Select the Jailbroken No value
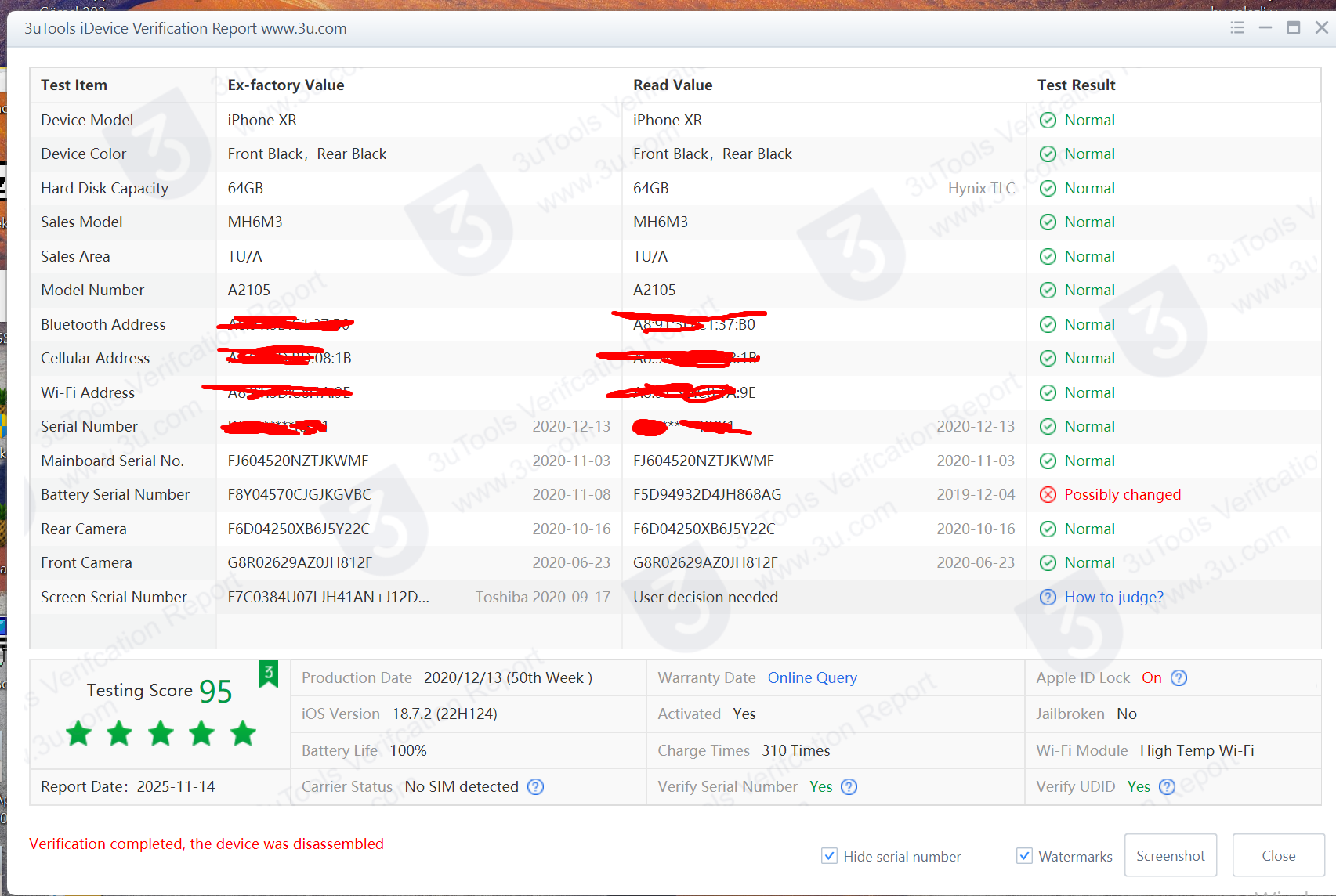This screenshot has height=896, width=1336. coord(1127,714)
